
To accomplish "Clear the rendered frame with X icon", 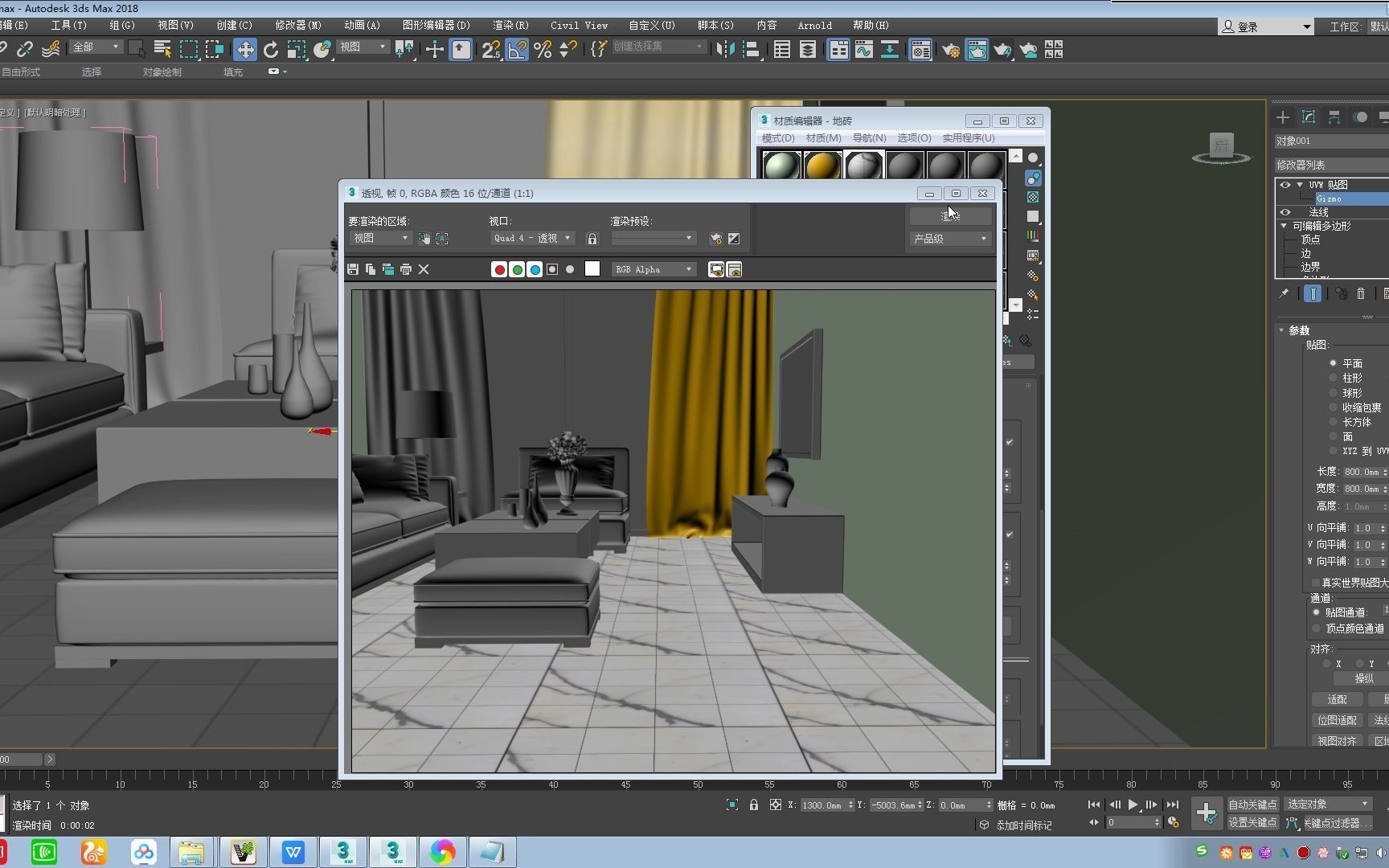I will tap(424, 269).
